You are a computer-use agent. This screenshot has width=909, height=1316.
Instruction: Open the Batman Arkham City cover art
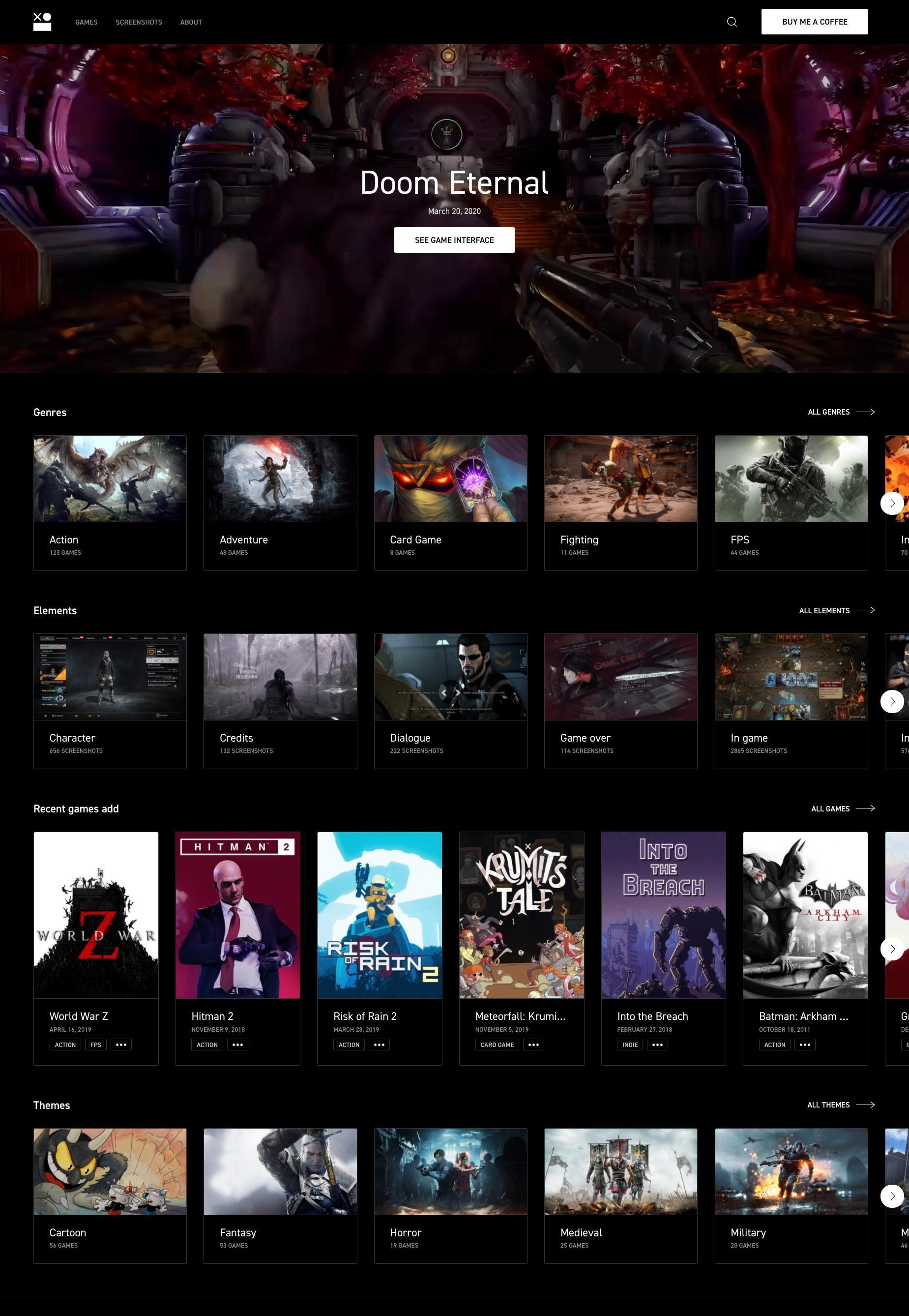pyautogui.click(x=805, y=915)
